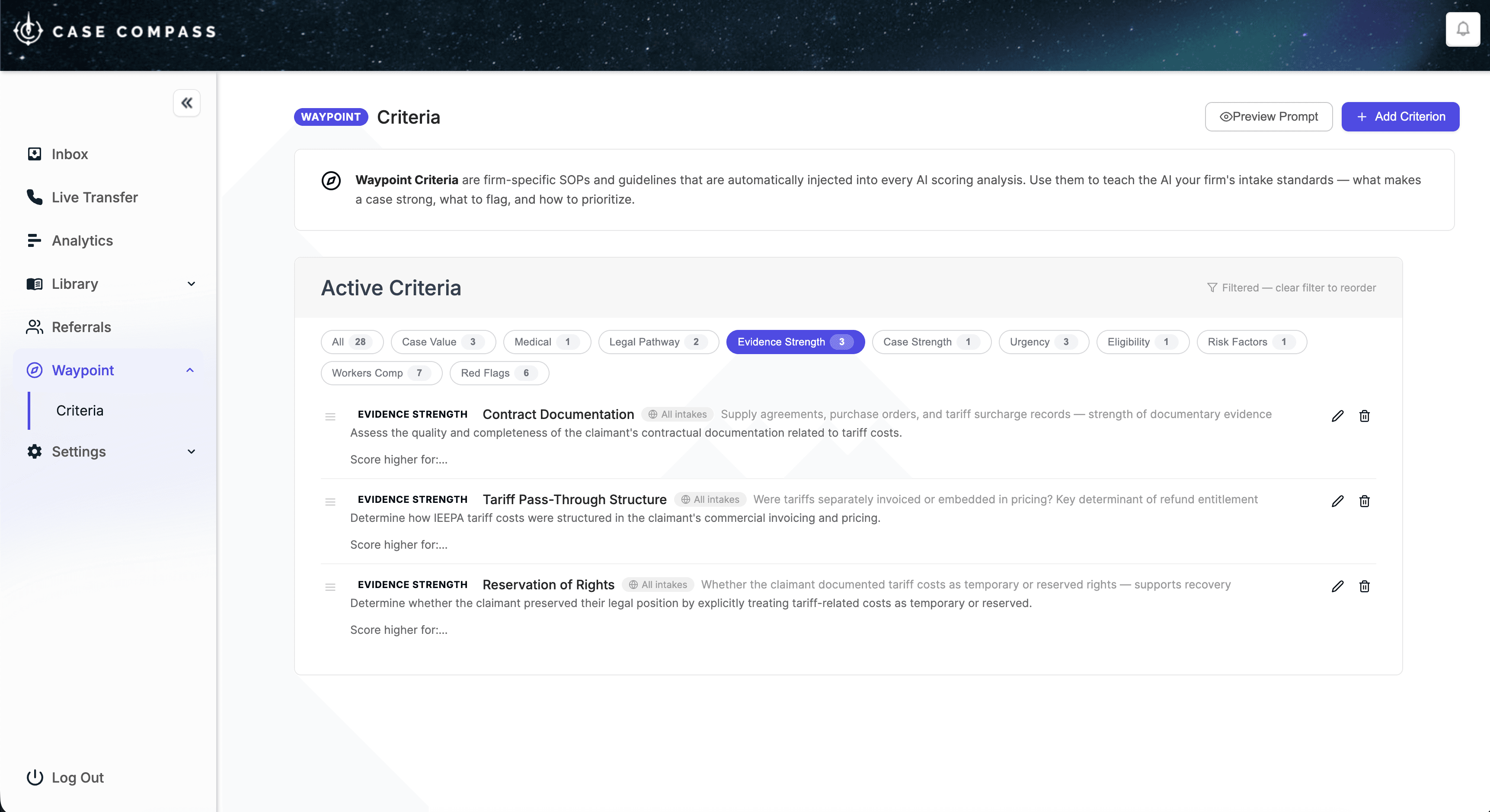Collapse the Waypoint menu section
The image size is (1490, 812).
tap(190, 370)
